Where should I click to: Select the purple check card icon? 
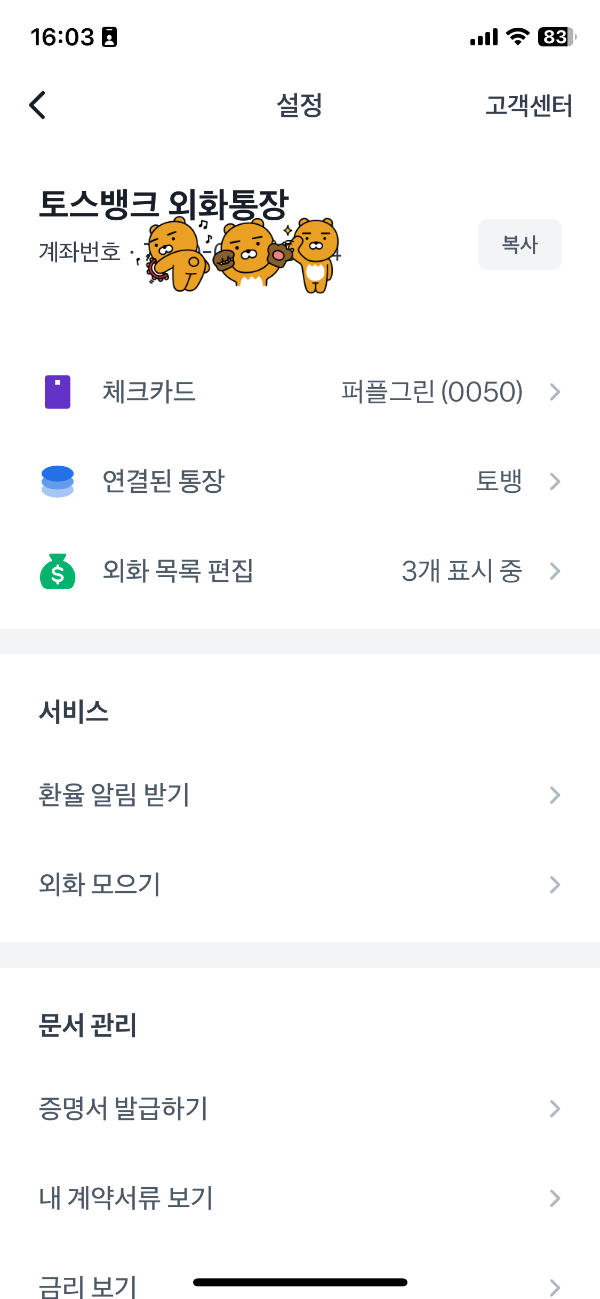pos(58,391)
